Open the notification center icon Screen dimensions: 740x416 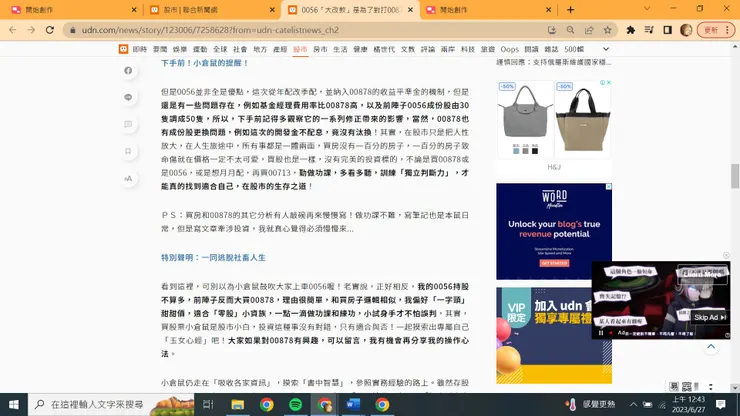720,405
